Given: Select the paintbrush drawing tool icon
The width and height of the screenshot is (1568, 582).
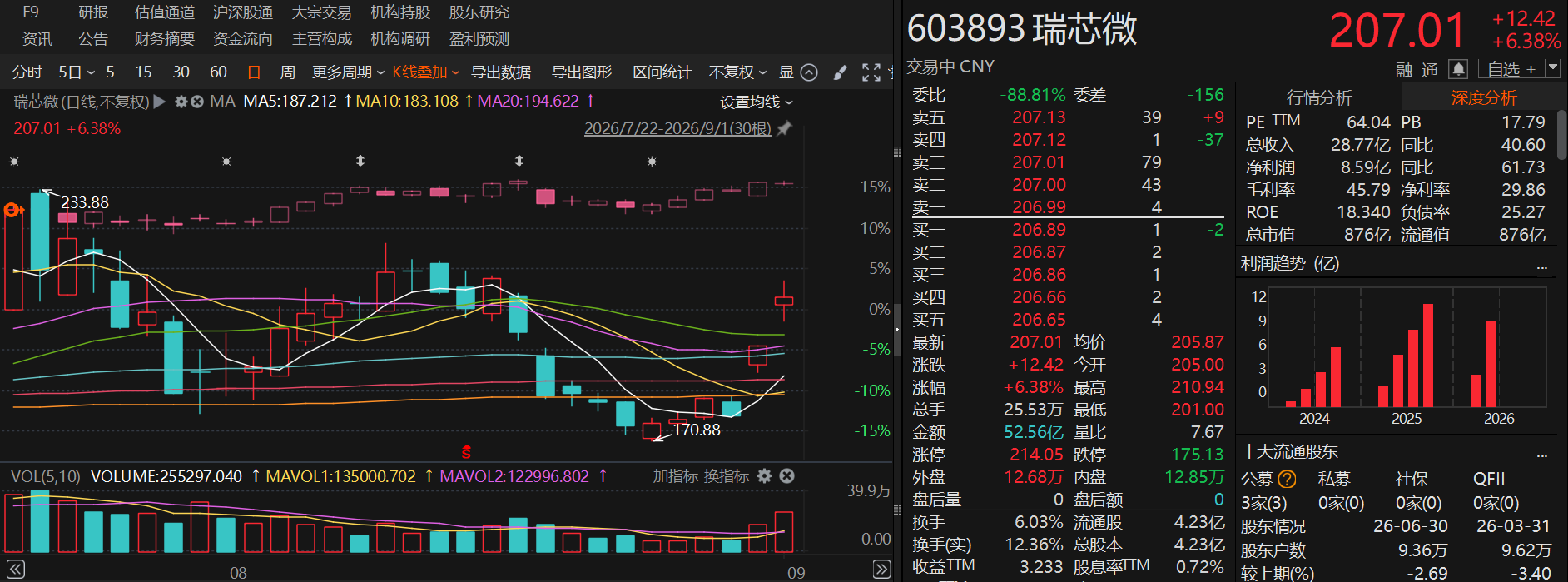Looking at the screenshot, I should point(840,72).
